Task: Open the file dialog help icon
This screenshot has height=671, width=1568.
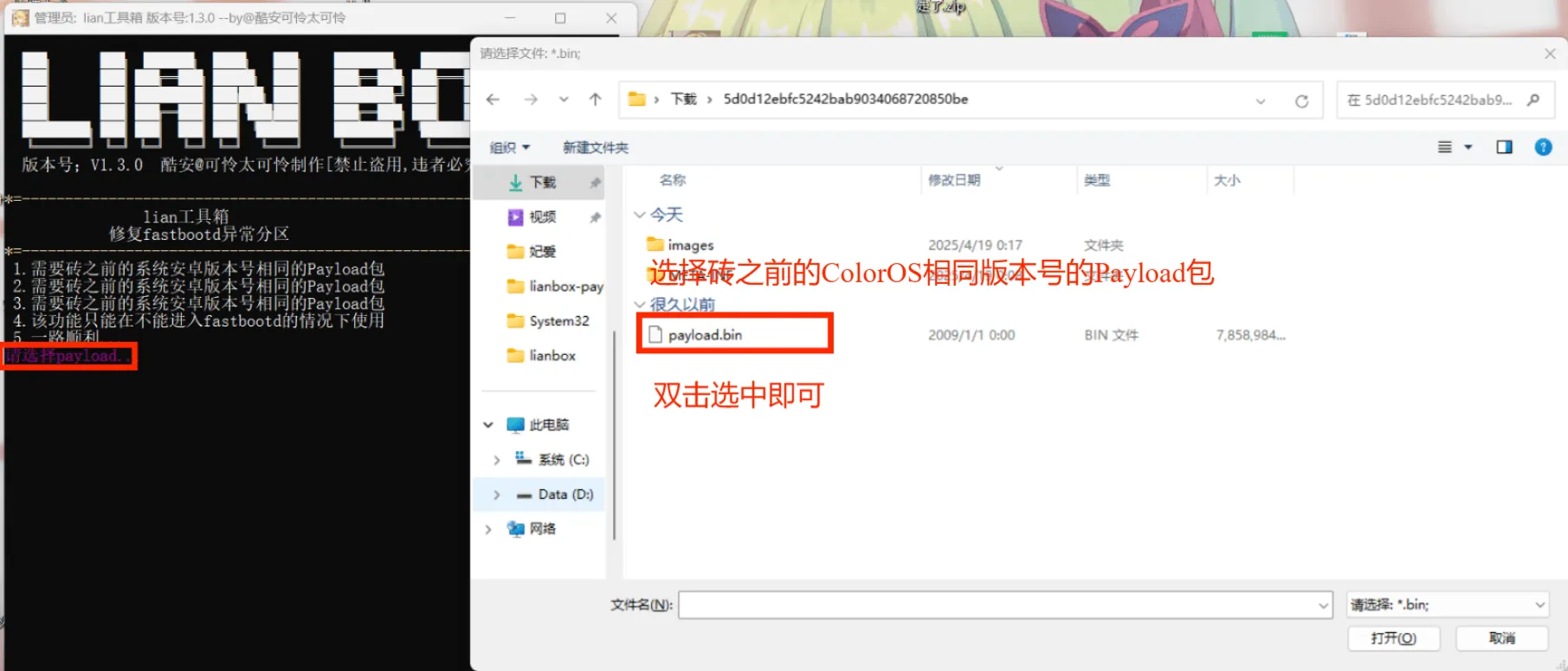Action: click(1542, 147)
